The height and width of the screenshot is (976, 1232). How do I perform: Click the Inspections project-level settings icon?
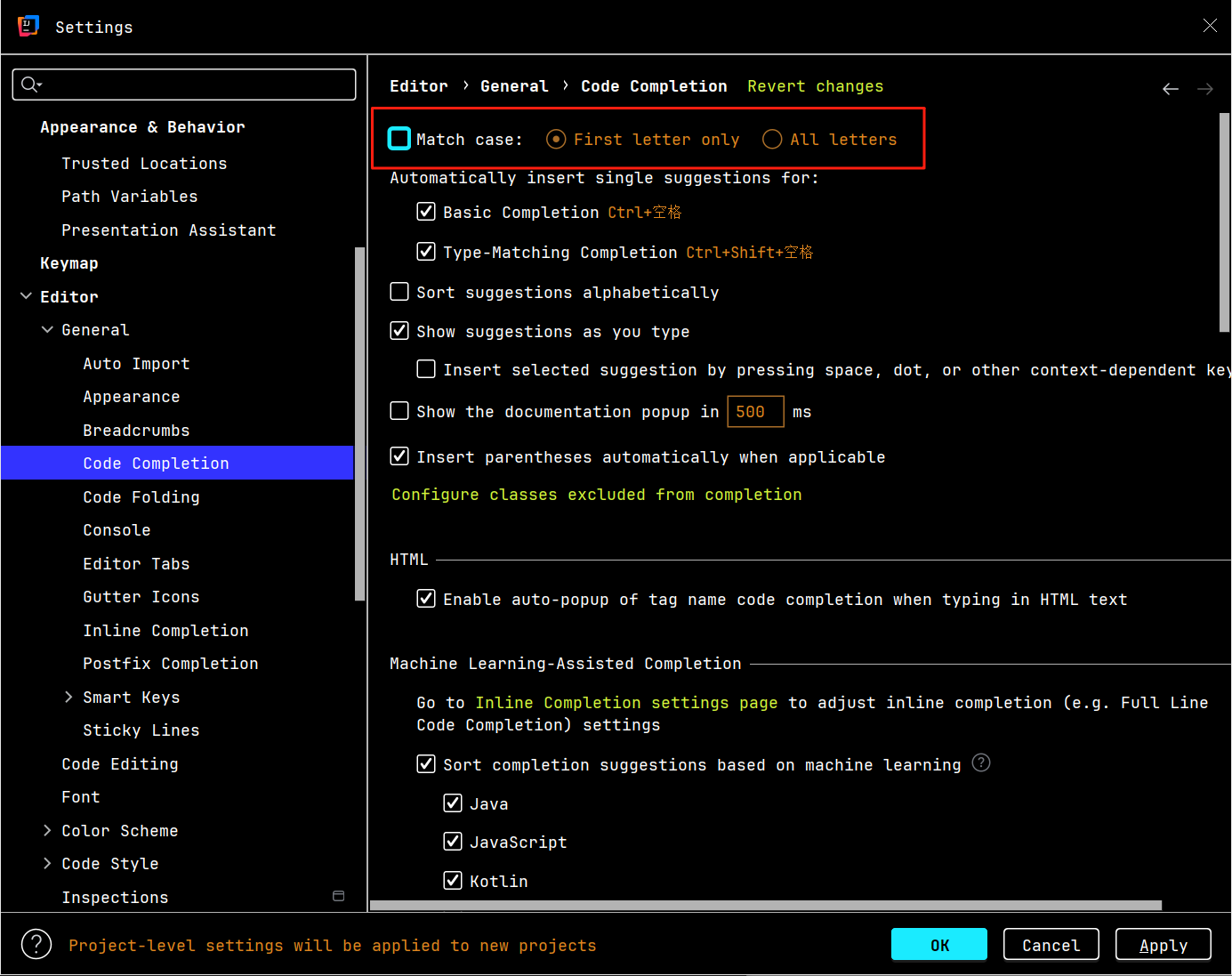[338, 896]
